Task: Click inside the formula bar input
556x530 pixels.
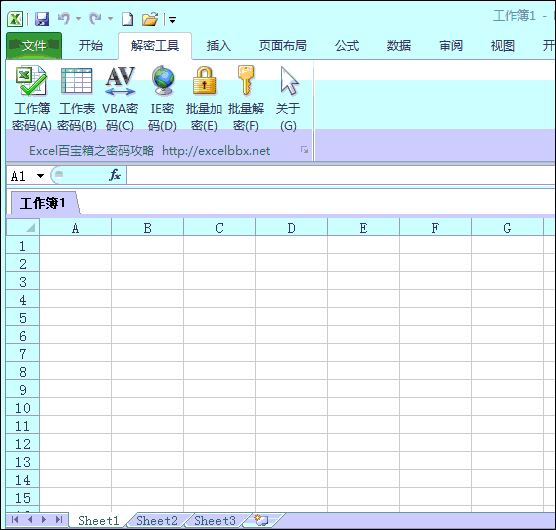Action: [x=340, y=175]
